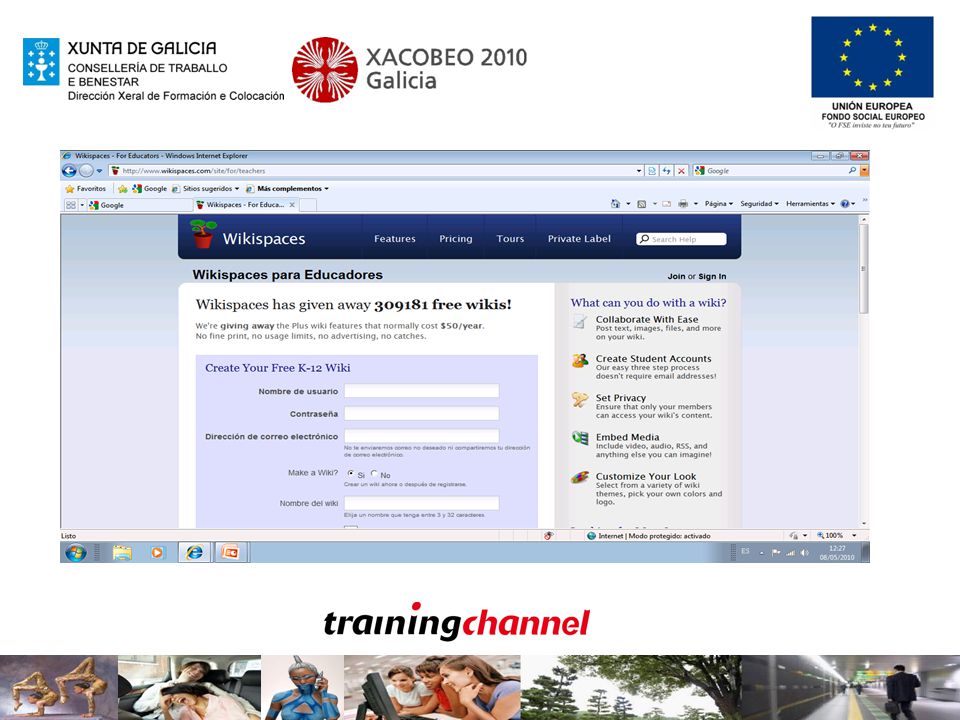This screenshot has height=720, width=960.
Task: Click the RSS feeds icon in command bar
Action: 642,204
